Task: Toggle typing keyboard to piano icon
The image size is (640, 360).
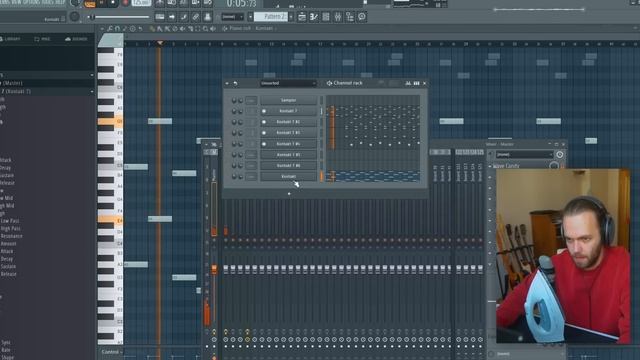Action: tap(160, 17)
